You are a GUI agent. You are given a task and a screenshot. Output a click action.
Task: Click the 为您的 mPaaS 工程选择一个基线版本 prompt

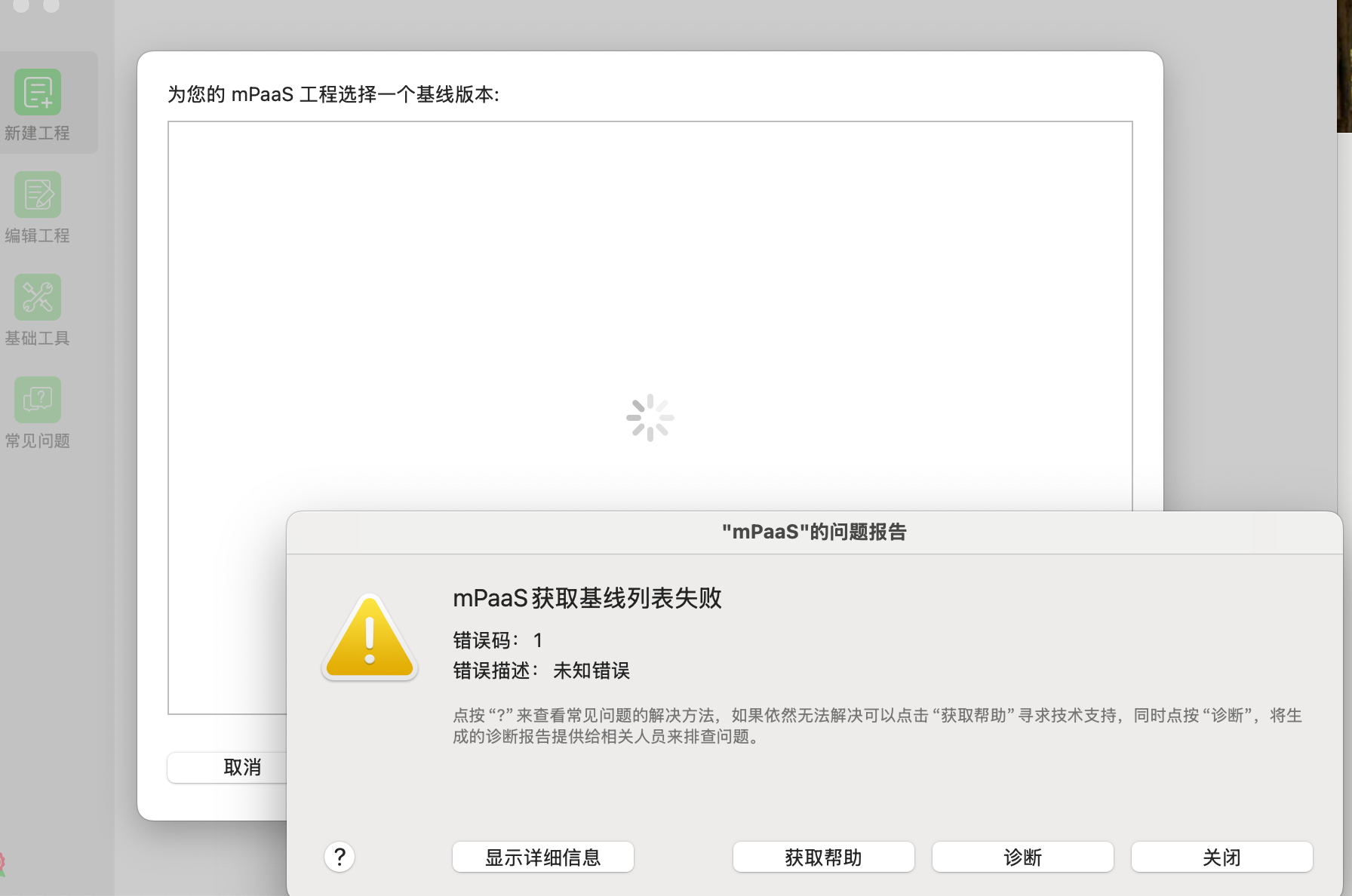[x=333, y=94]
